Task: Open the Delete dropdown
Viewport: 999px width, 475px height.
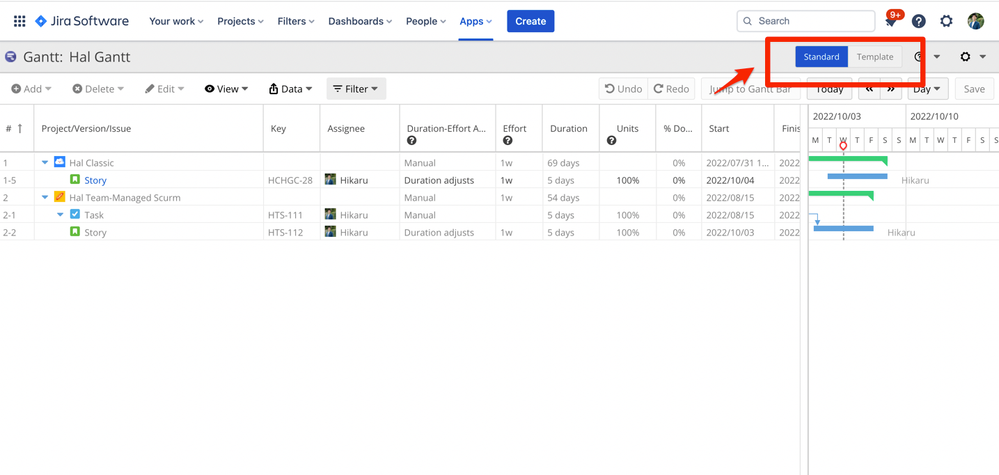Action: pos(98,89)
